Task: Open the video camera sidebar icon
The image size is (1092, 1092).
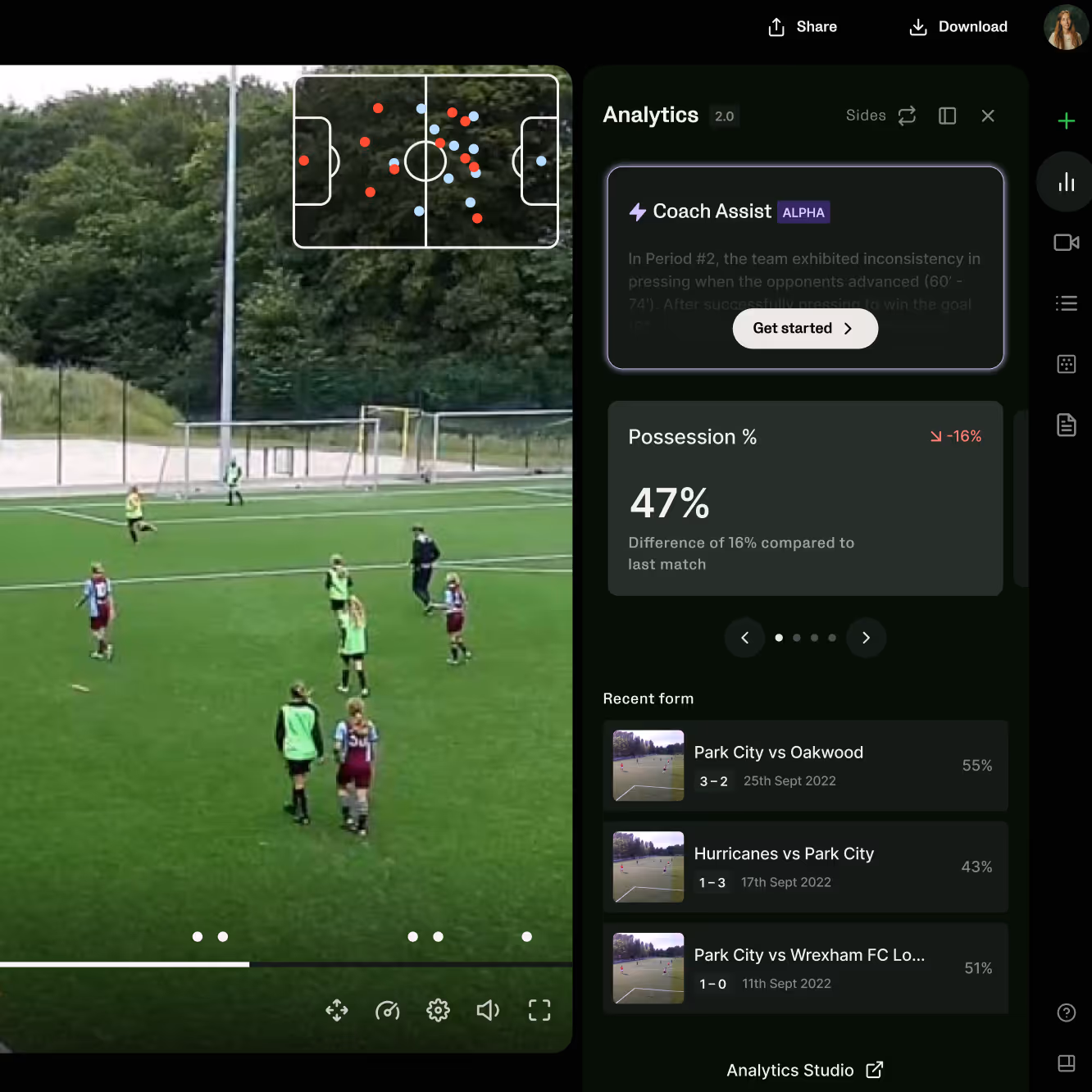Action: pos(1066,243)
